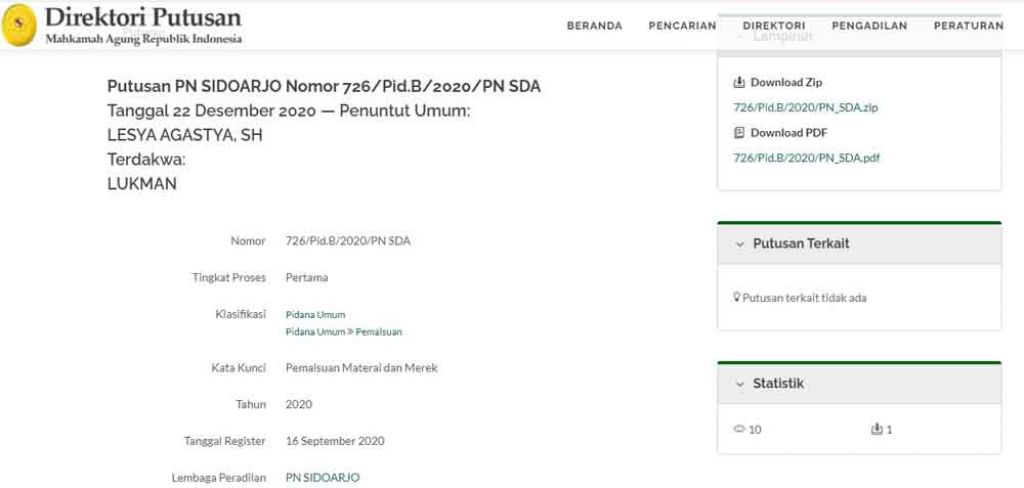The width and height of the screenshot is (1024, 488).
Task: Select the Tahun value 2020
Action: pos(298,404)
